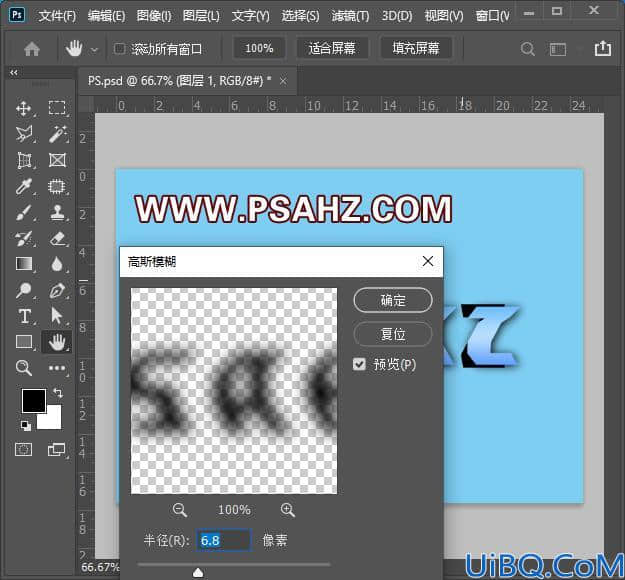Screen dimensions: 625x580
Task: Toggle the 预览(P) checkbox
Action: (359, 364)
